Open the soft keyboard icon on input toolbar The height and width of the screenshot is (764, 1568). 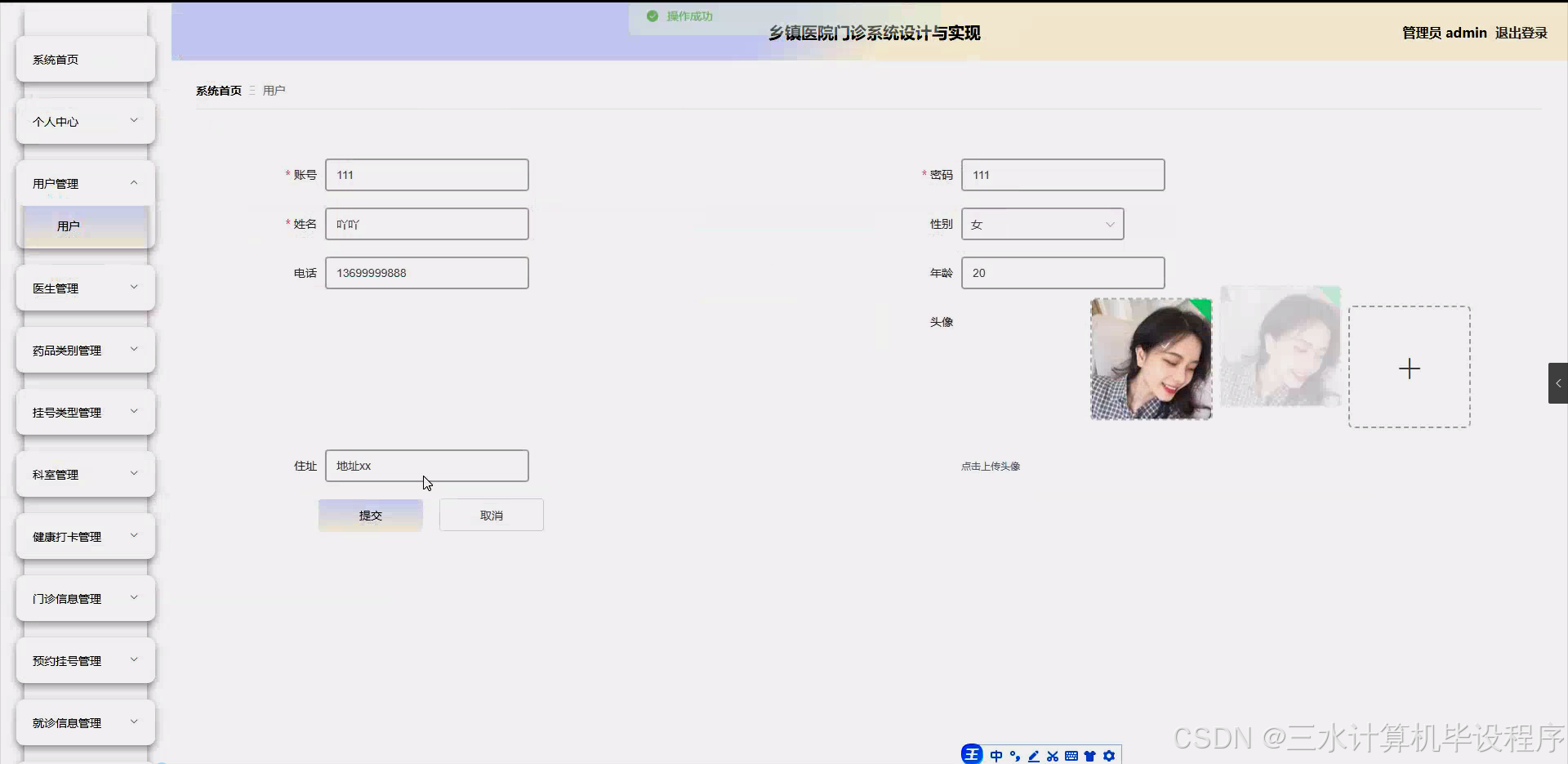(1072, 754)
